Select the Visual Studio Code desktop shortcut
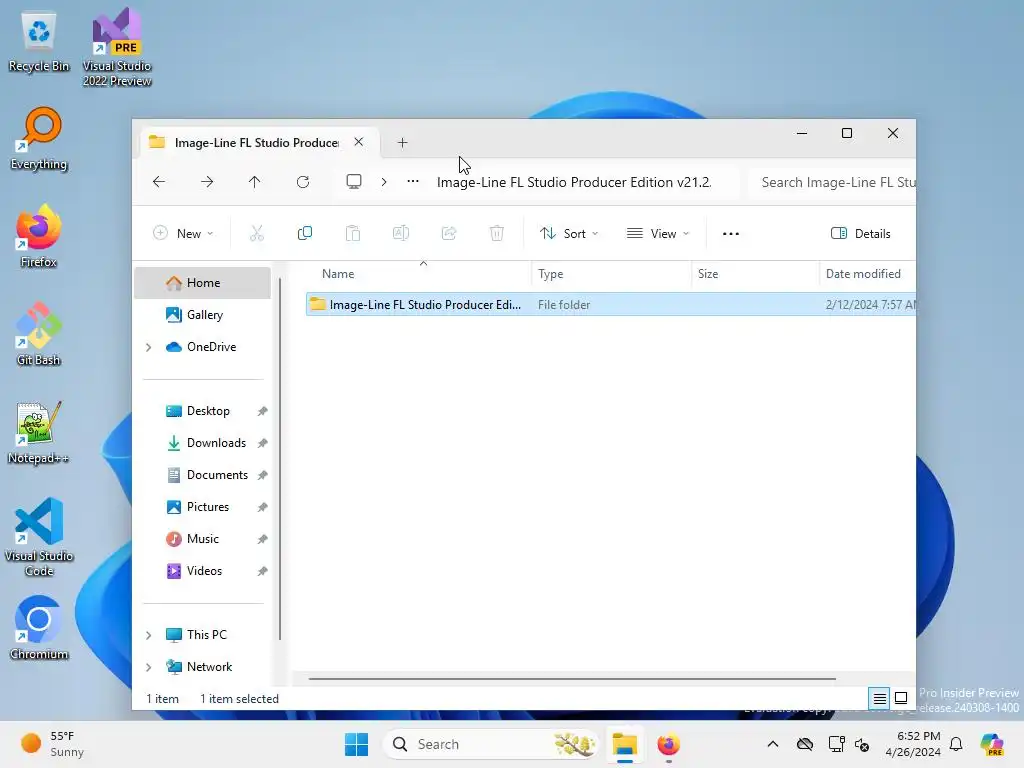The image size is (1024, 768). pyautogui.click(x=39, y=537)
